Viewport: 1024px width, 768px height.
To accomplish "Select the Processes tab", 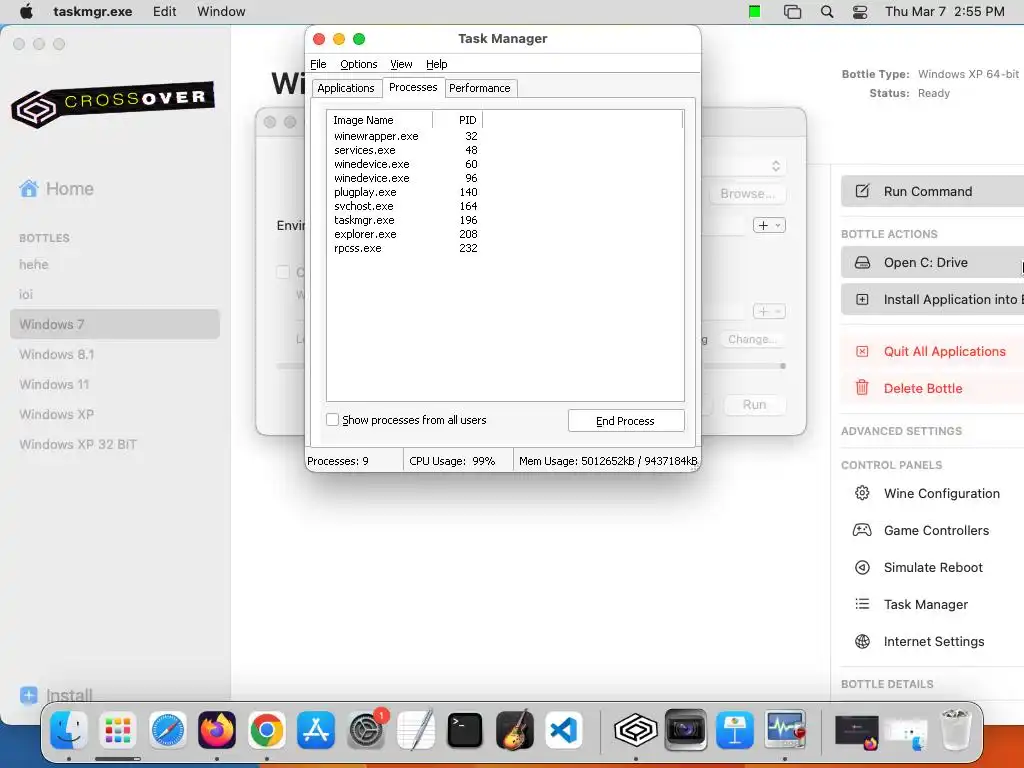I will (413, 87).
